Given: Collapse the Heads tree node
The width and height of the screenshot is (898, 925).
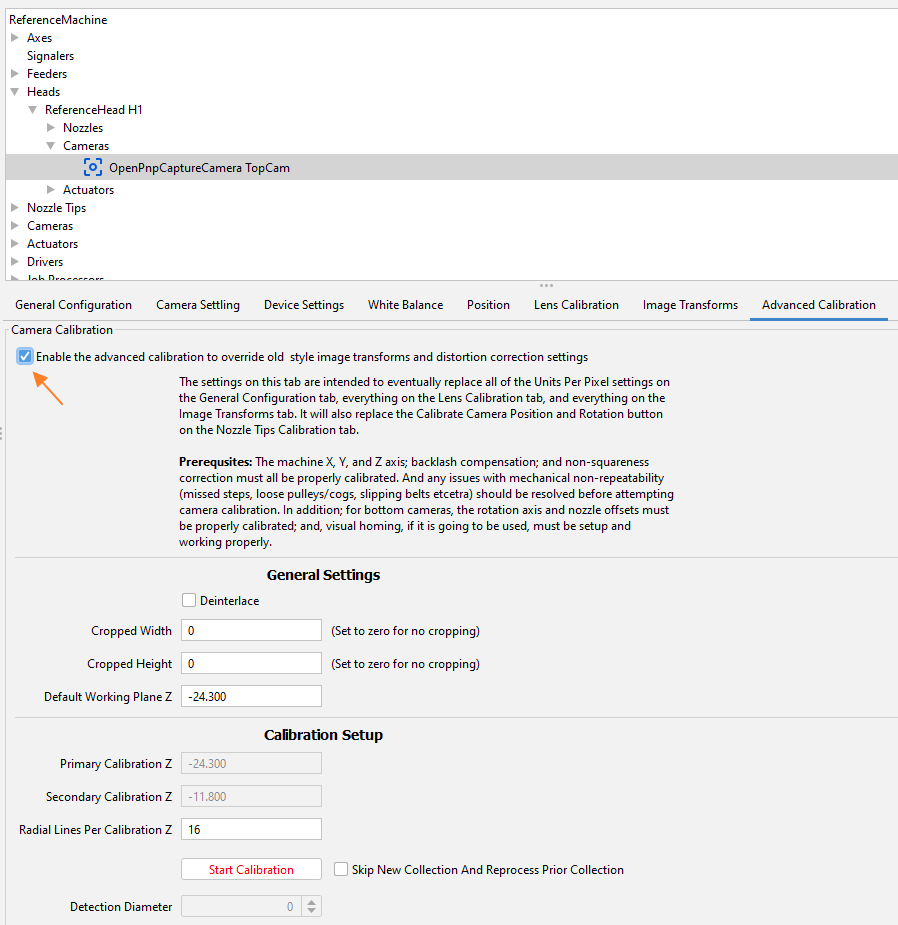Looking at the screenshot, I should pyautogui.click(x=15, y=92).
